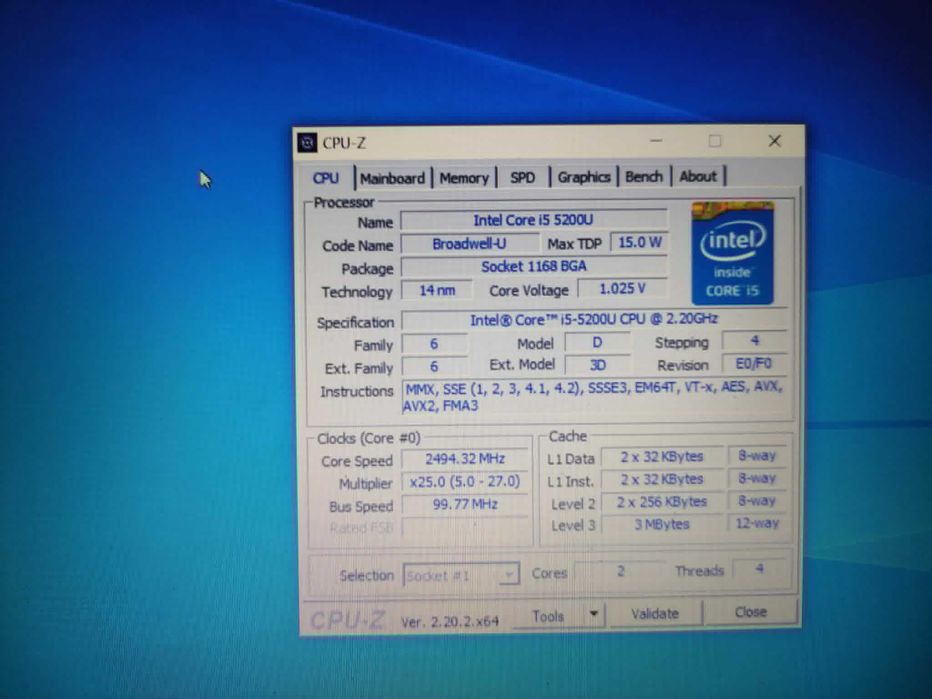Click the Model value D

pyautogui.click(x=597, y=342)
